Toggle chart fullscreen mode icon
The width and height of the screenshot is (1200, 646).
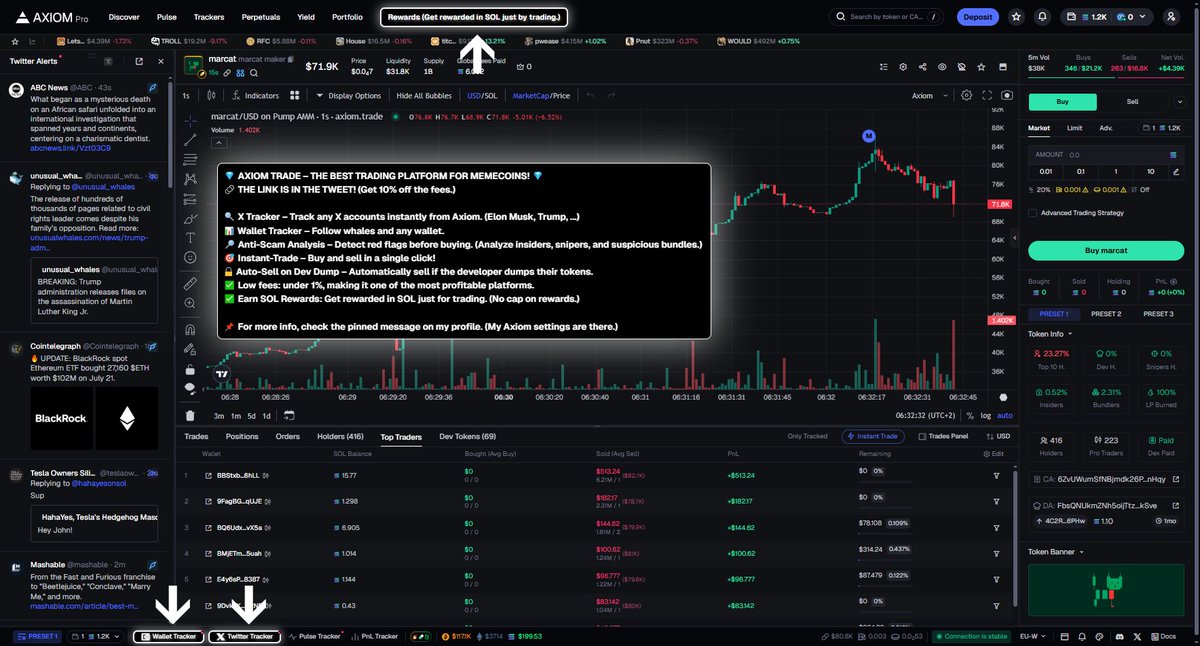coord(987,96)
